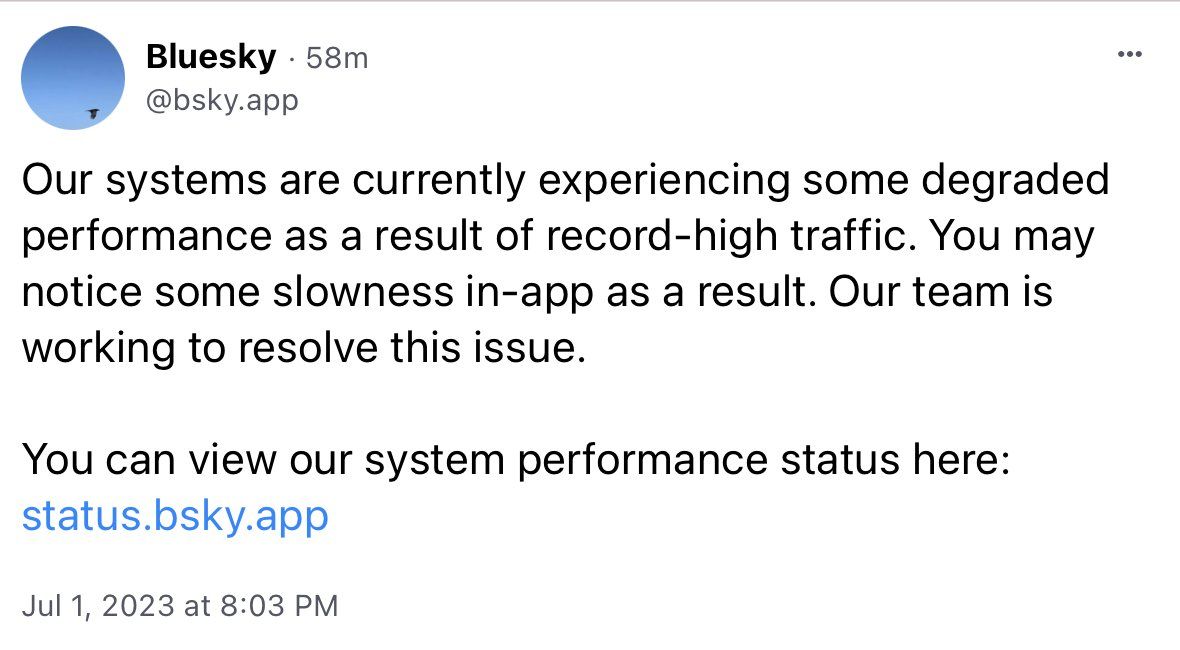This screenshot has height=650, width=1180.
Task: Open the status.bsky.app link
Action: 175,516
